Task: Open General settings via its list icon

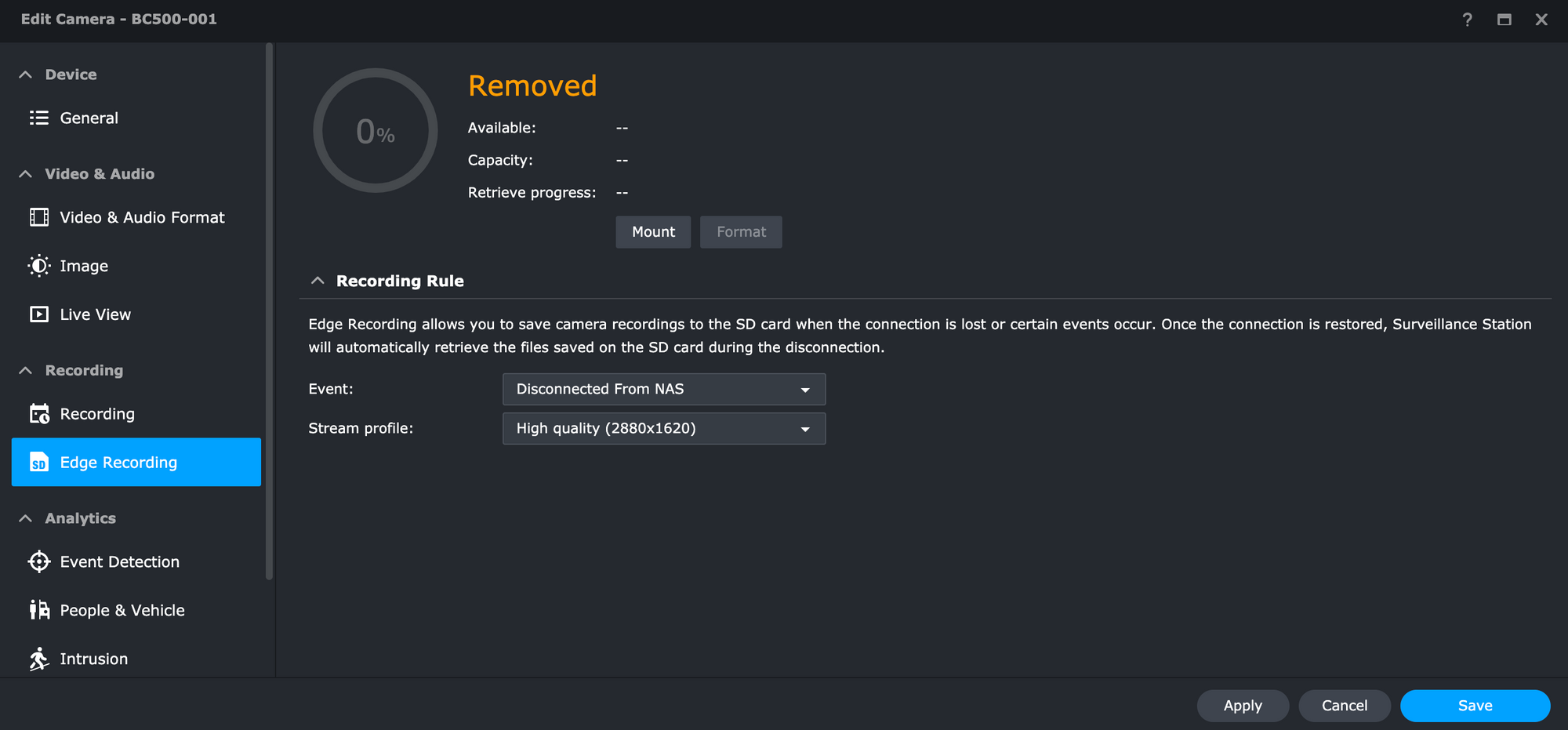Action: click(x=38, y=118)
